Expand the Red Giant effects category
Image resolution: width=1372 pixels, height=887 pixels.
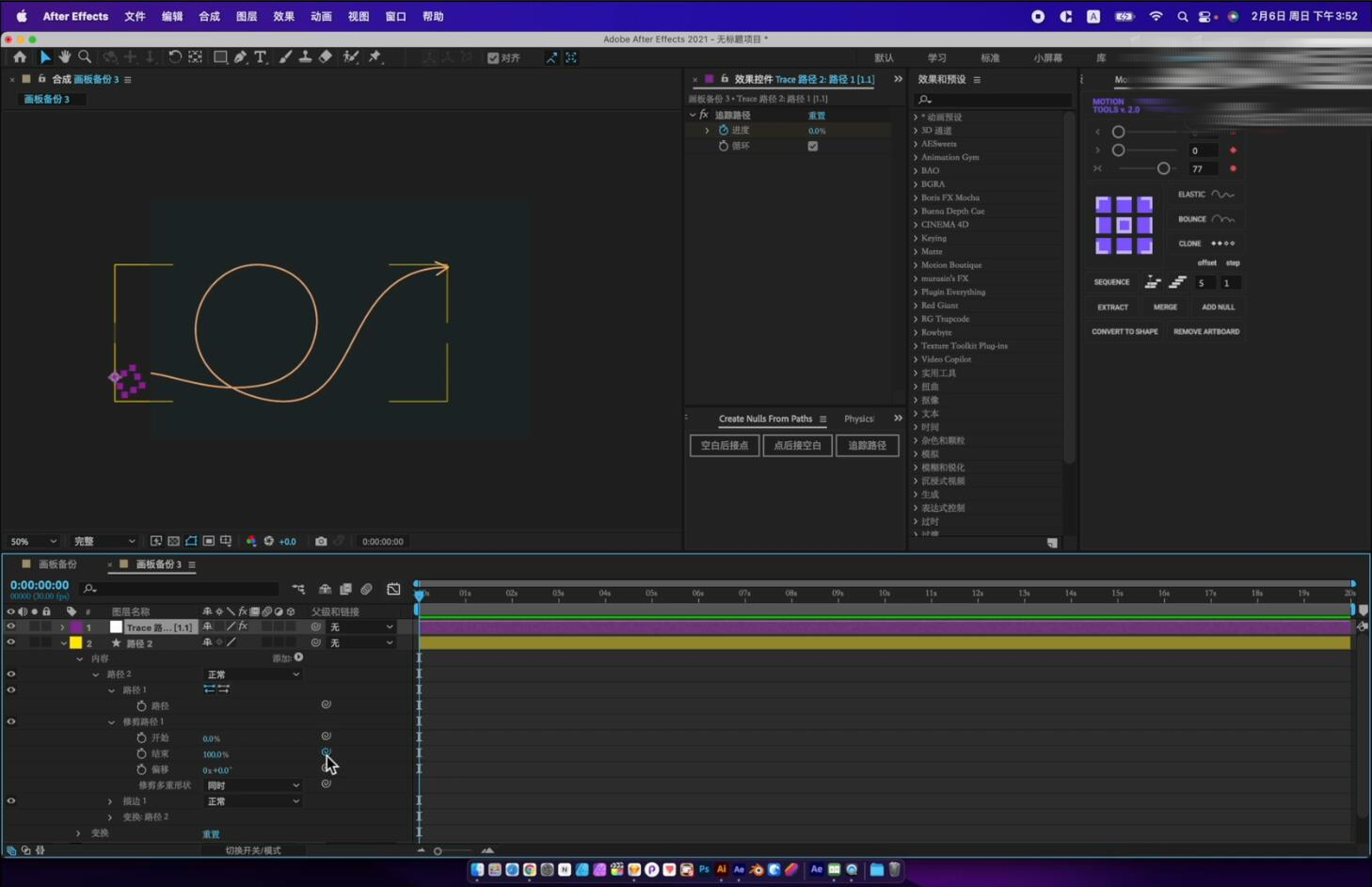pos(916,306)
